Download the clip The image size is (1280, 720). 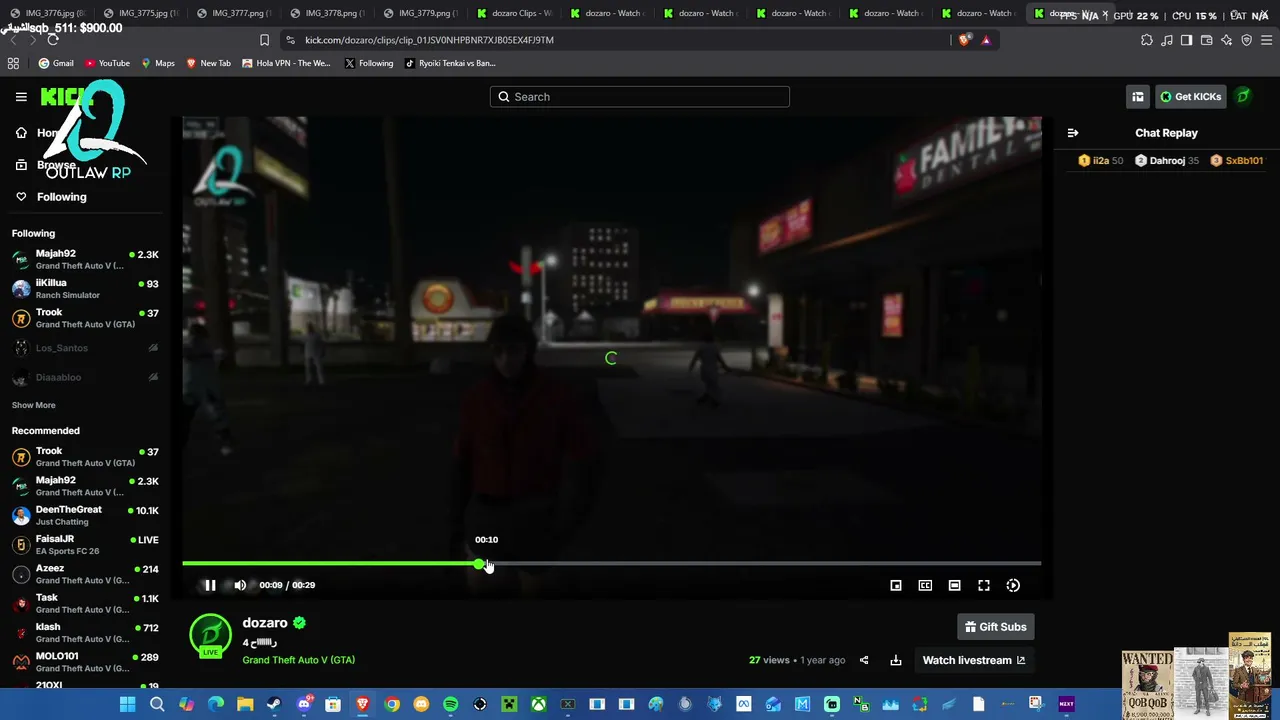point(896,660)
